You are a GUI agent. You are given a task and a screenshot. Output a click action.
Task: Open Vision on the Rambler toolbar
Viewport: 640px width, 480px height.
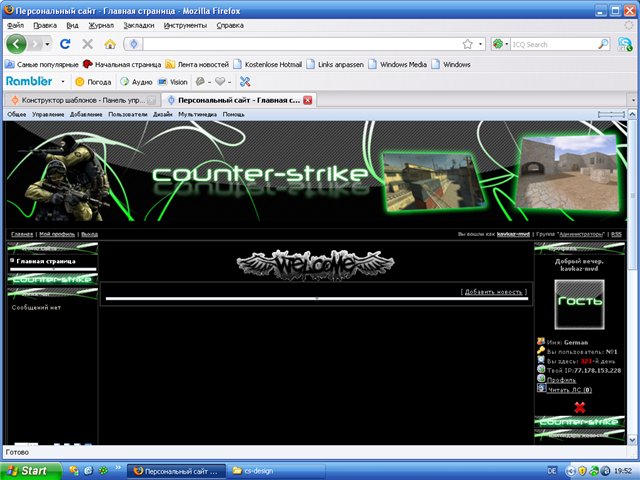[173, 82]
